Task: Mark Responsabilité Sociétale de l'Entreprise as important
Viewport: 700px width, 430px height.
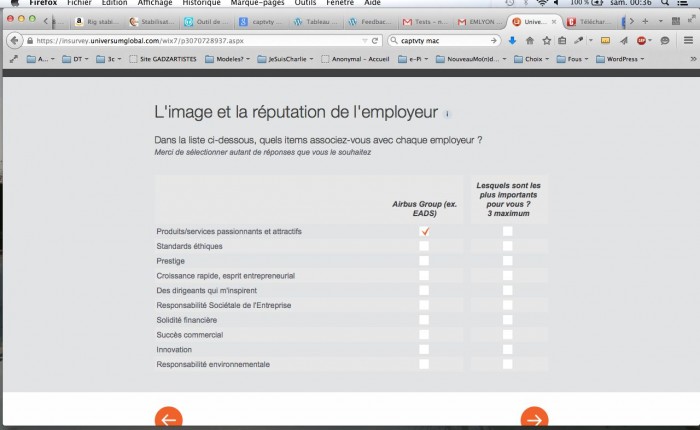Action: pyautogui.click(x=508, y=305)
